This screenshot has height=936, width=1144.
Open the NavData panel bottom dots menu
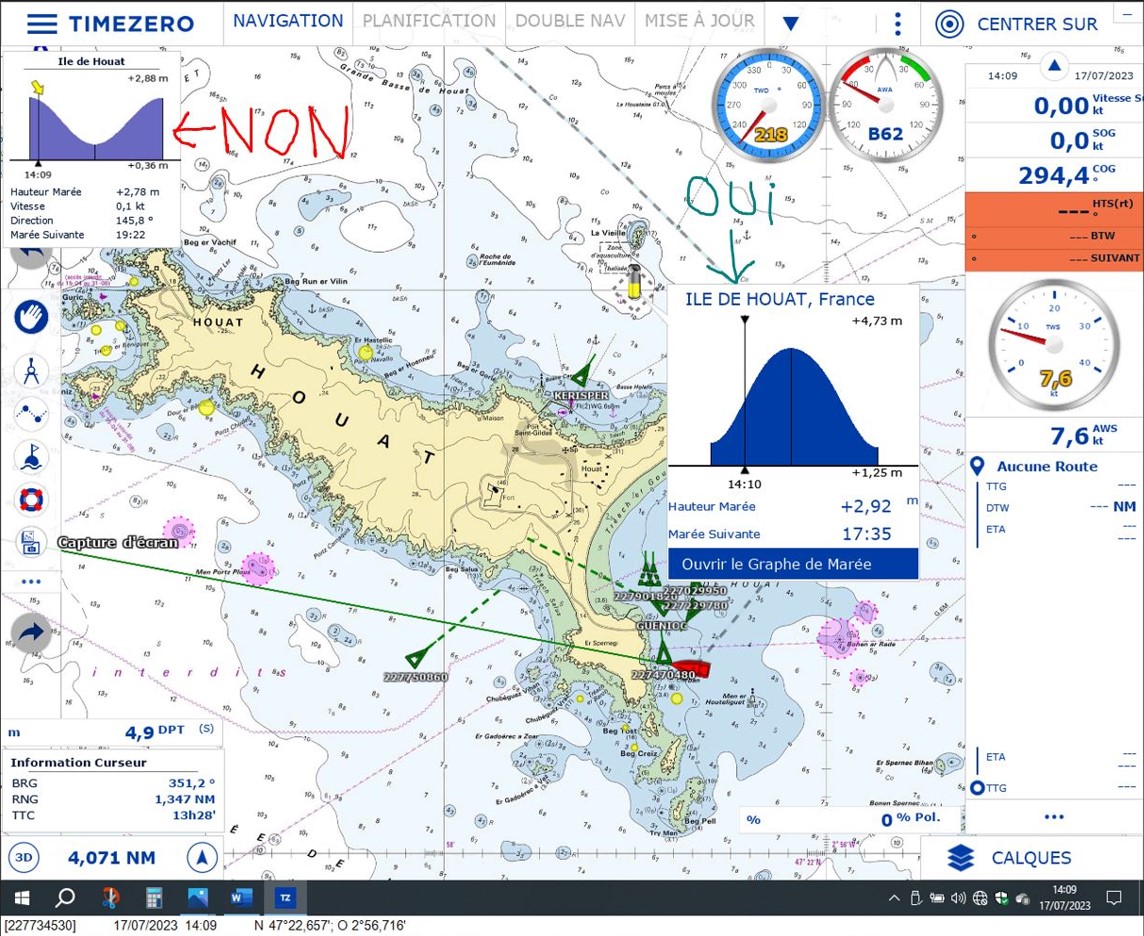click(1054, 816)
